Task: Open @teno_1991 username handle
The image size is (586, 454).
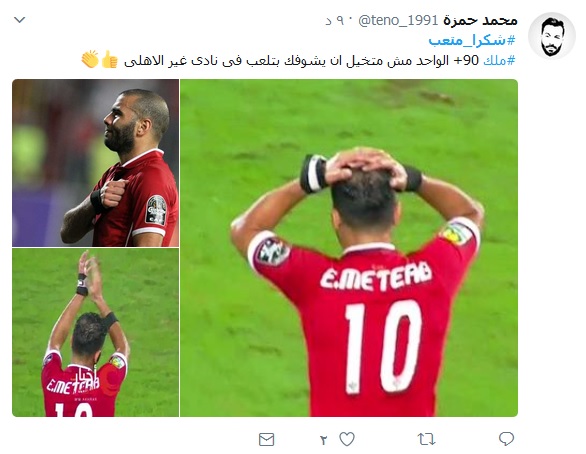Action: [x=398, y=20]
